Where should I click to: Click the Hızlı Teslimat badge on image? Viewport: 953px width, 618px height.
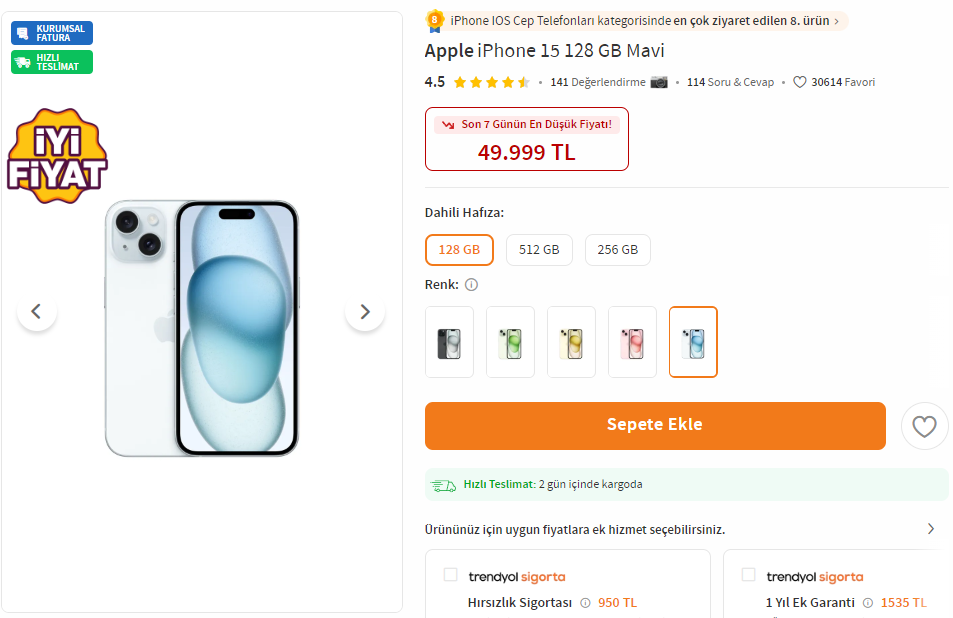pos(52,62)
